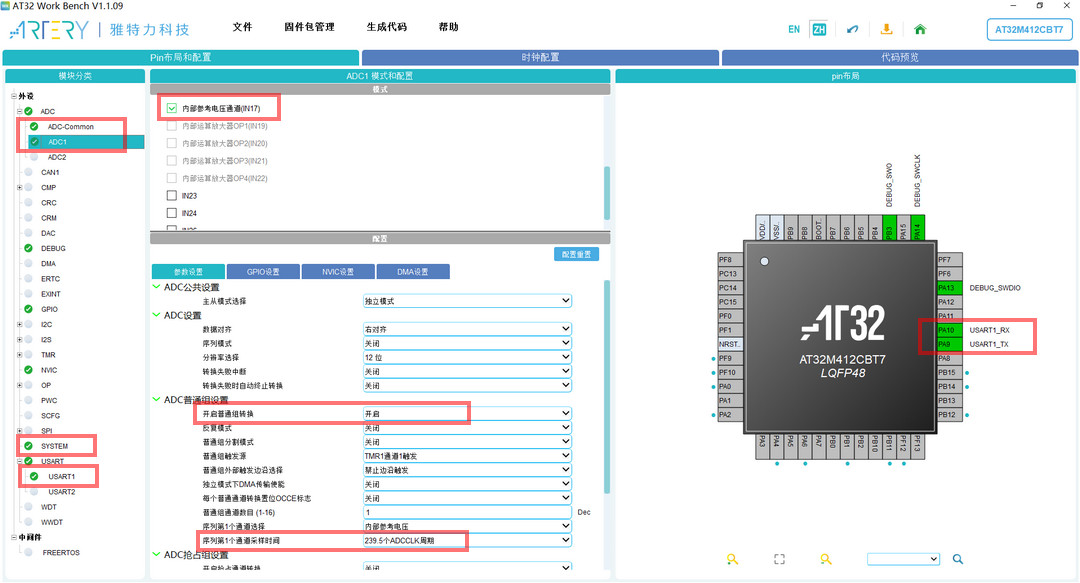
Task: Click the green status icon beside GPIO
Action: coord(28,309)
